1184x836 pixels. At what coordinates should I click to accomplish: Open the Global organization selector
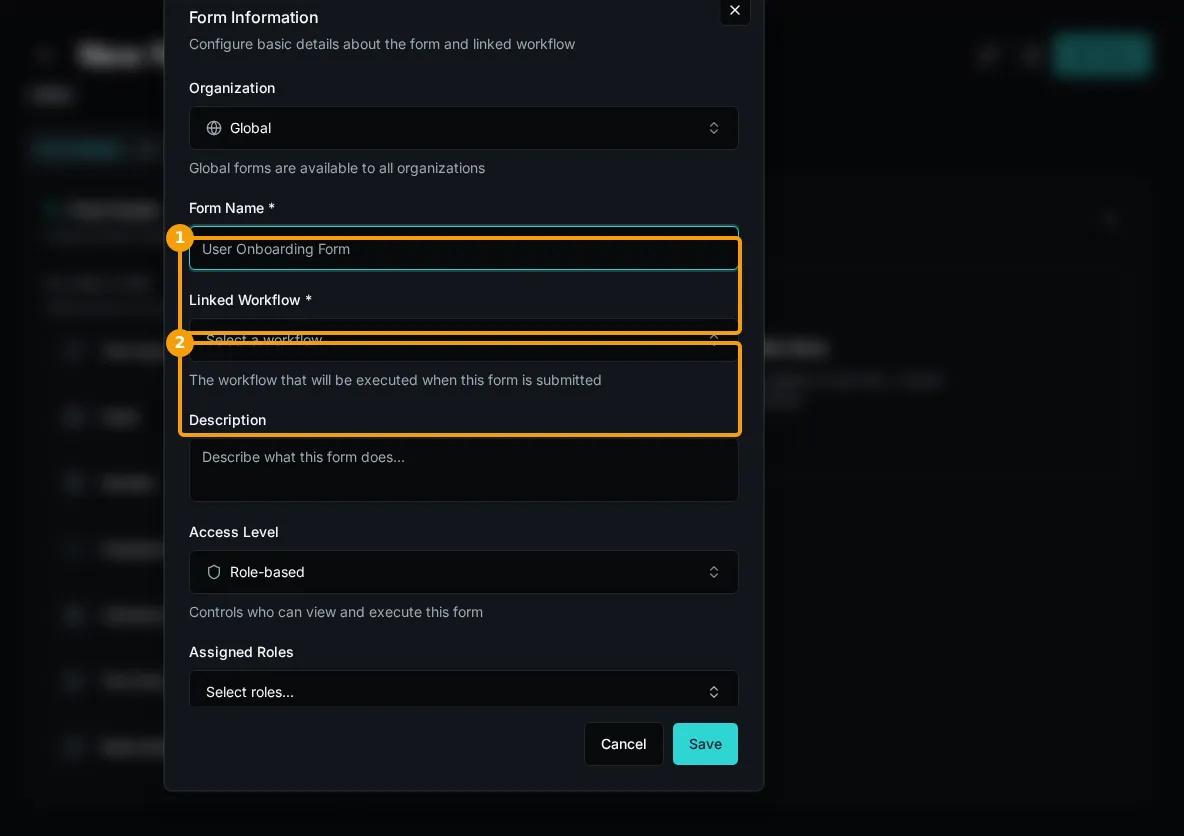(x=464, y=128)
